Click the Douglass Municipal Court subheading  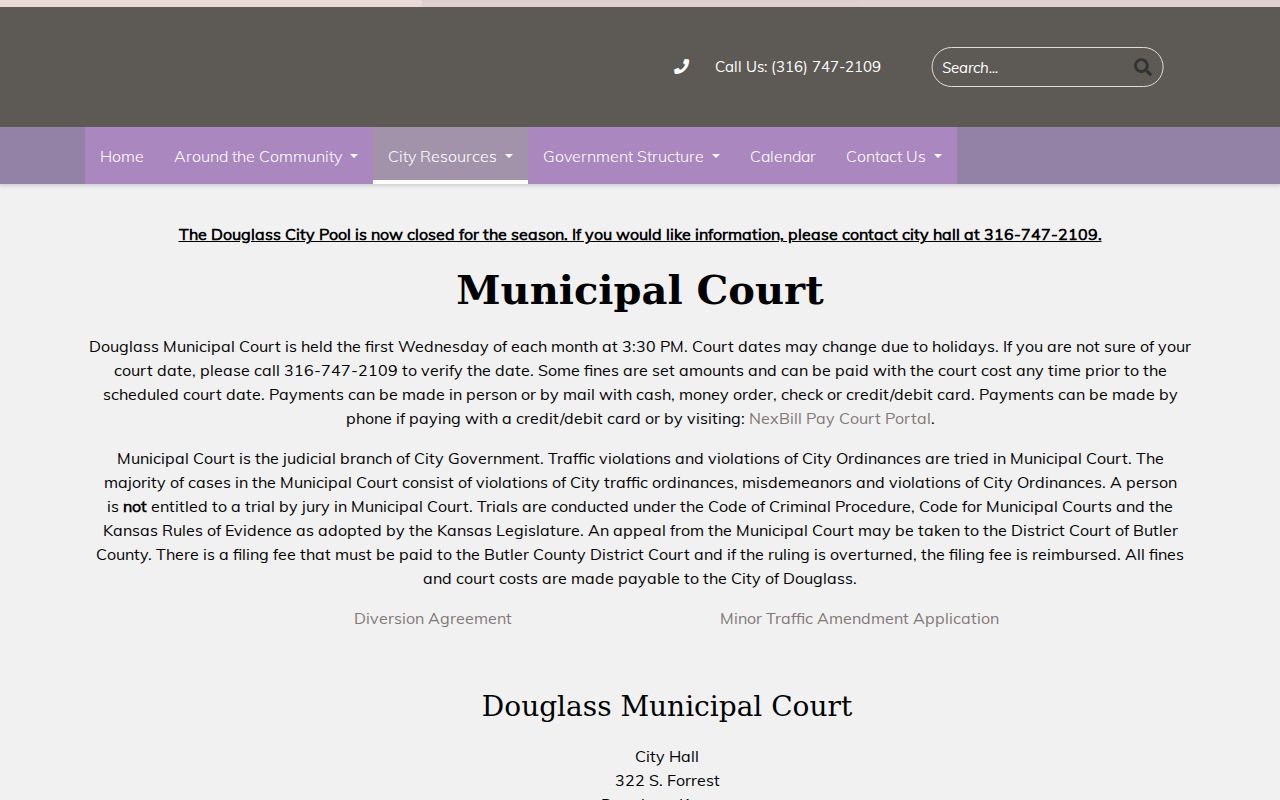(x=667, y=706)
